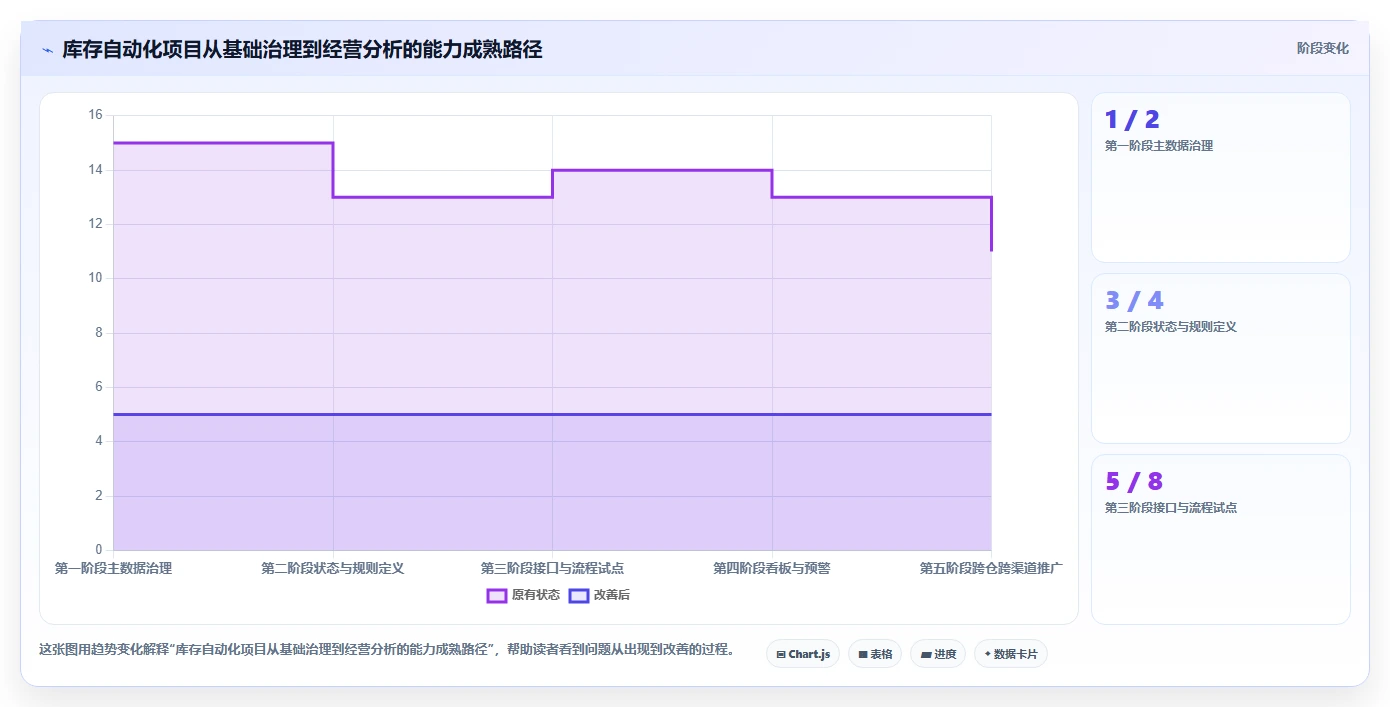The height and width of the screenshot is (707, 1390).
Task: Click the description text below the chart
Action: click(387, 649)
